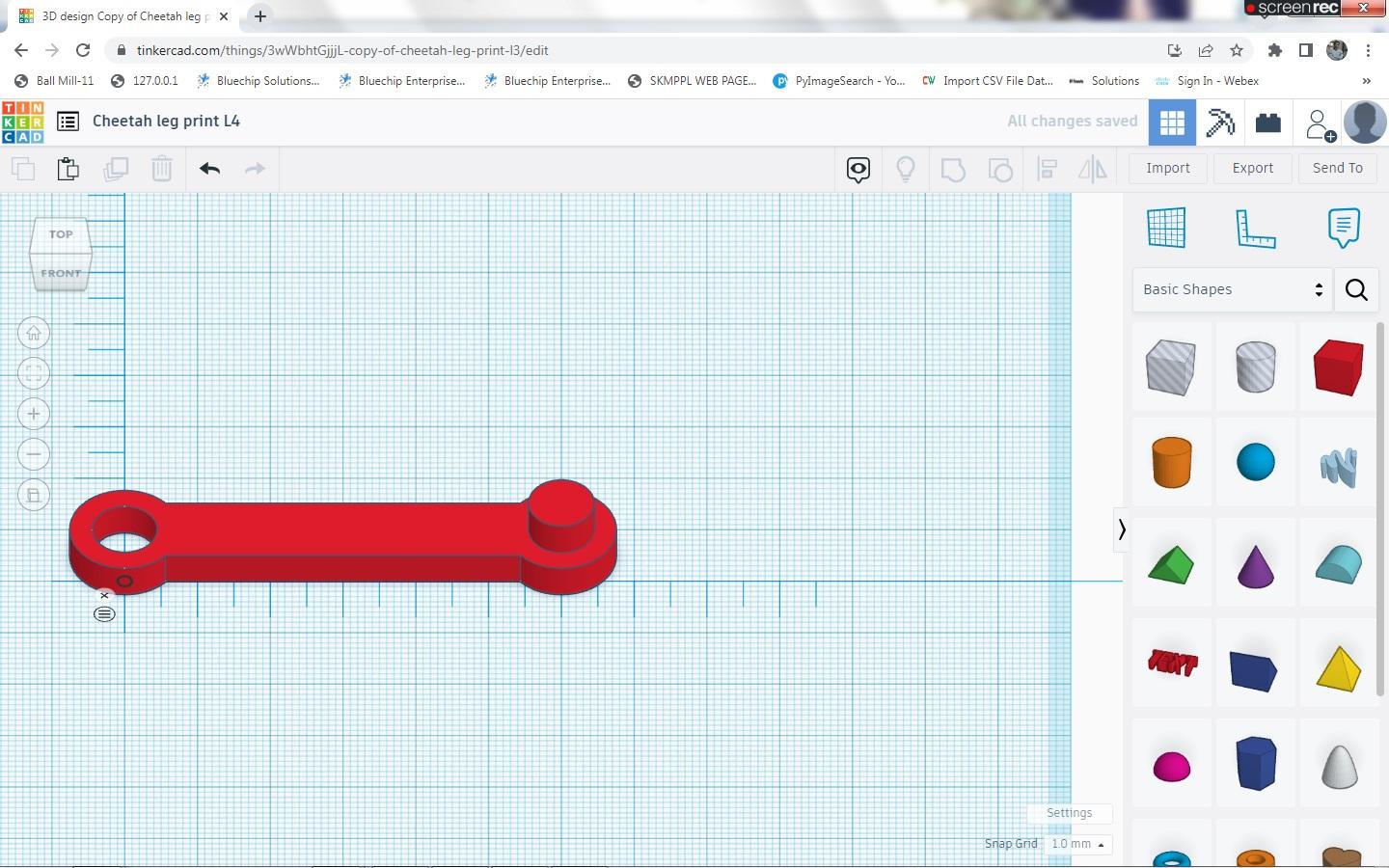
Task: Open the designs list icon
Action: 68,122
